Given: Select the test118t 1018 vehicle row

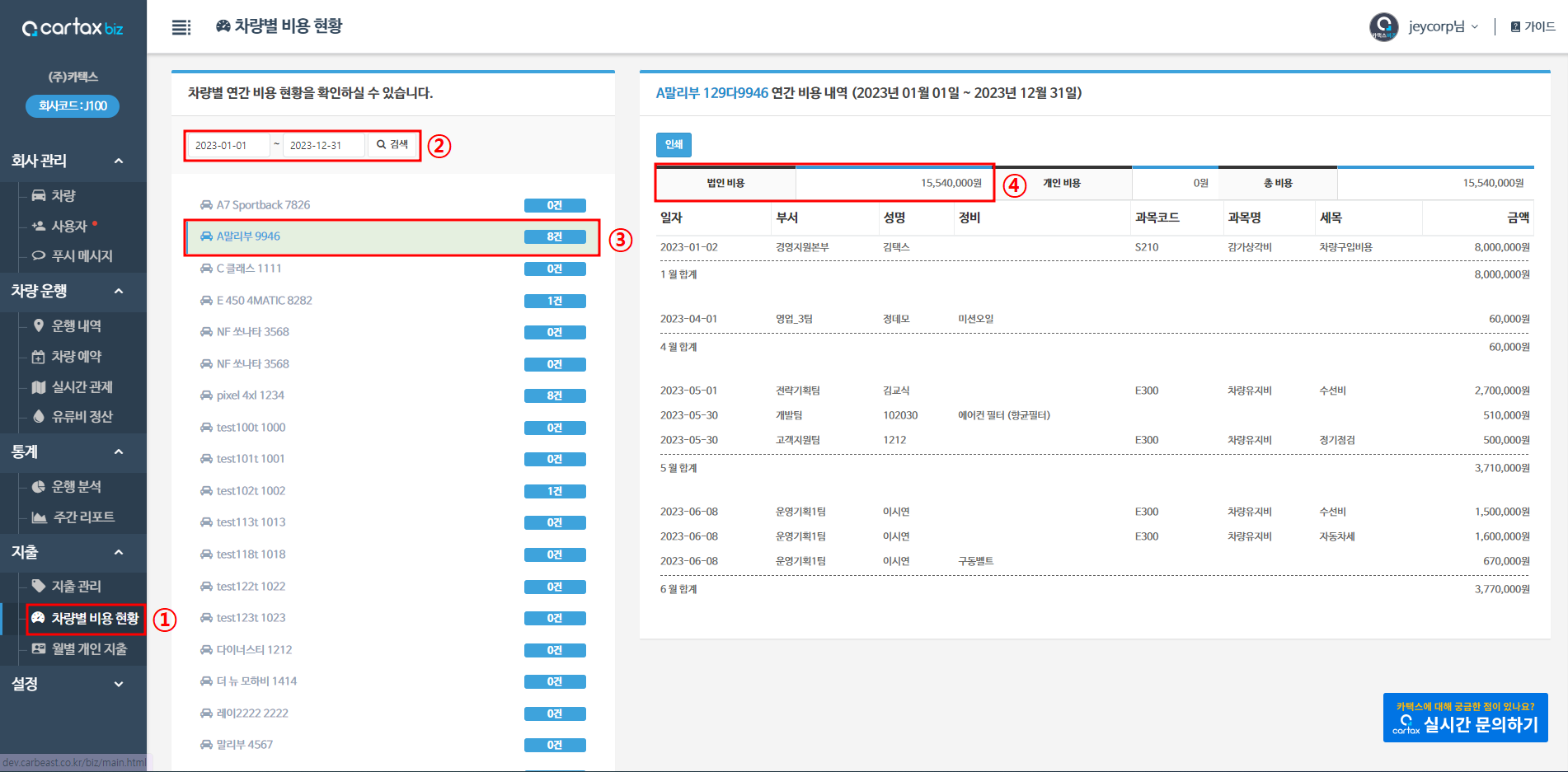Looking at the screenshot, I should pos(392,554).
